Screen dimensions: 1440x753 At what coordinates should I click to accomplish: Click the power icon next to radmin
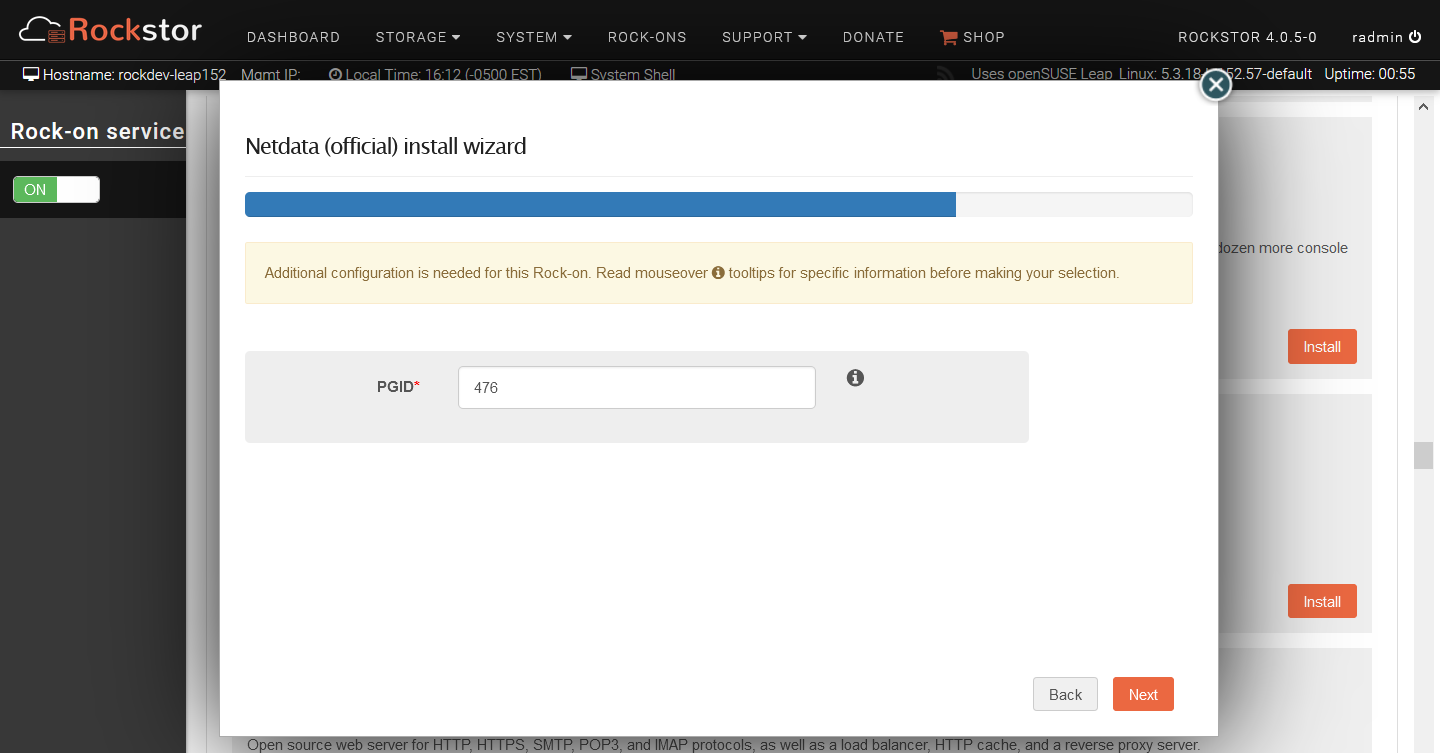(x=1415, y=37)
